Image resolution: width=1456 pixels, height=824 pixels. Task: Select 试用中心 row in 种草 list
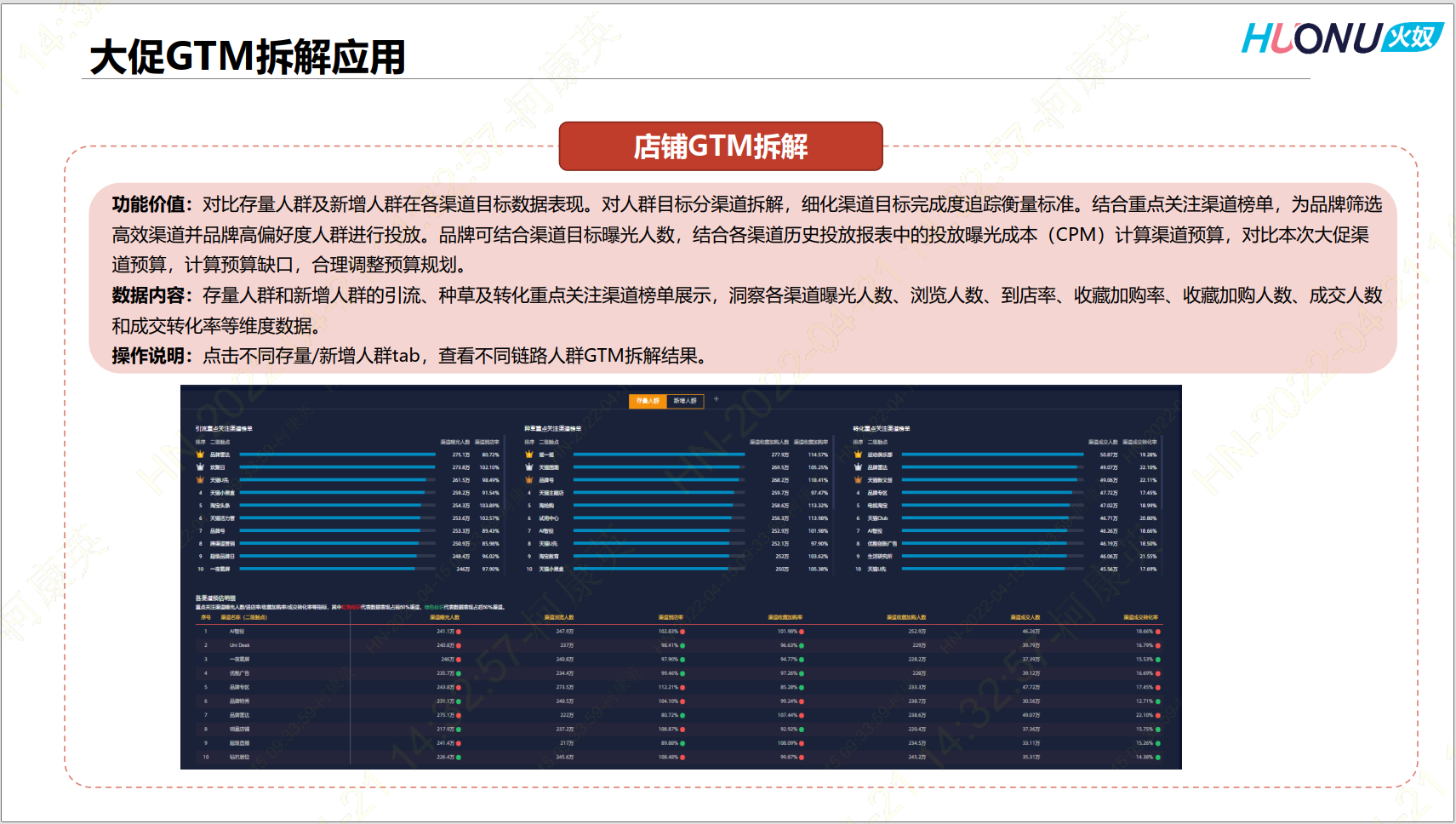tap(677, 518)
